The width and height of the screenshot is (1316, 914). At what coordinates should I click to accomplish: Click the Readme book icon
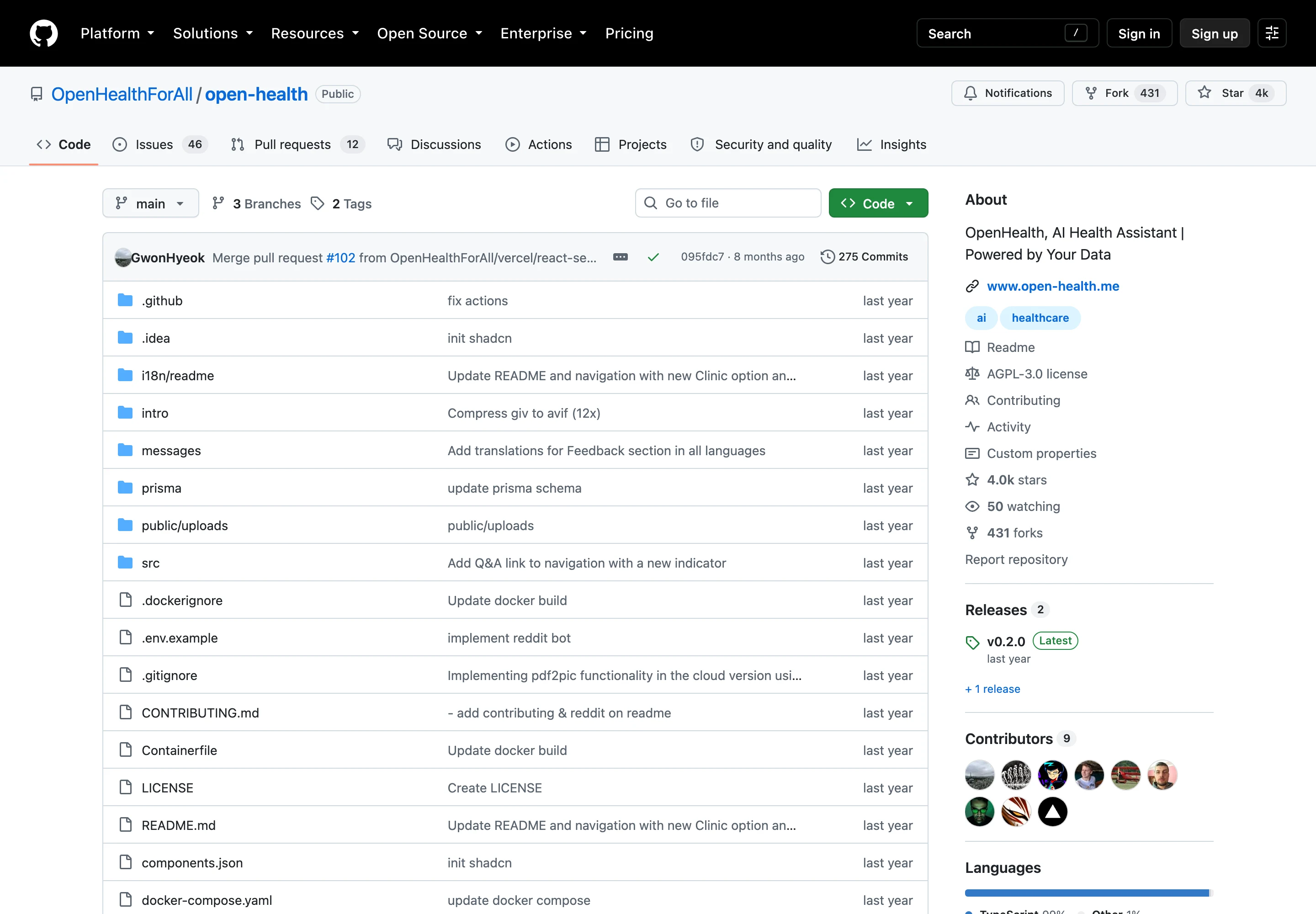click(972, 347)
